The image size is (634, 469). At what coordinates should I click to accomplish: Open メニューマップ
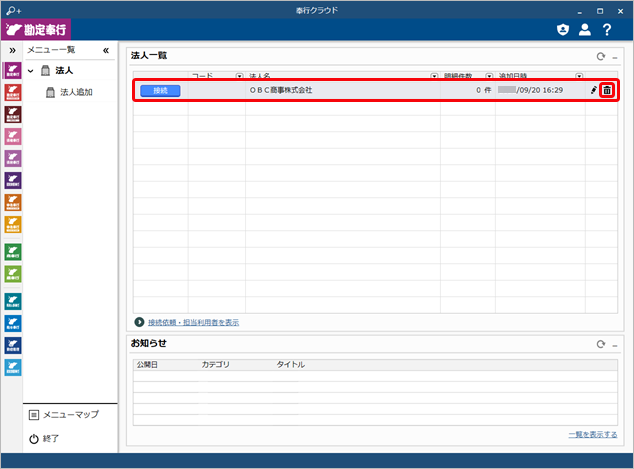64,415
